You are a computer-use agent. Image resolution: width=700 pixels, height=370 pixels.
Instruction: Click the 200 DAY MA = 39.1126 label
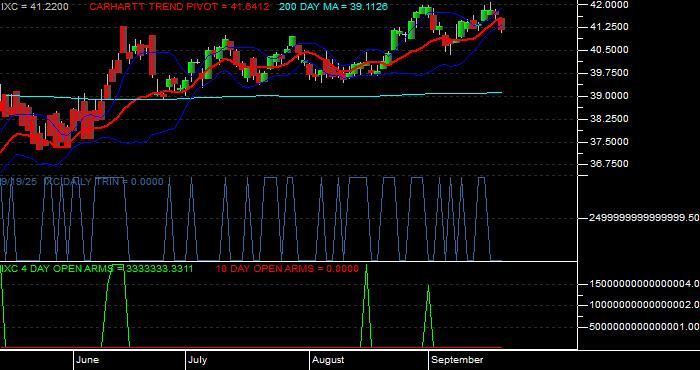[333, 7]
